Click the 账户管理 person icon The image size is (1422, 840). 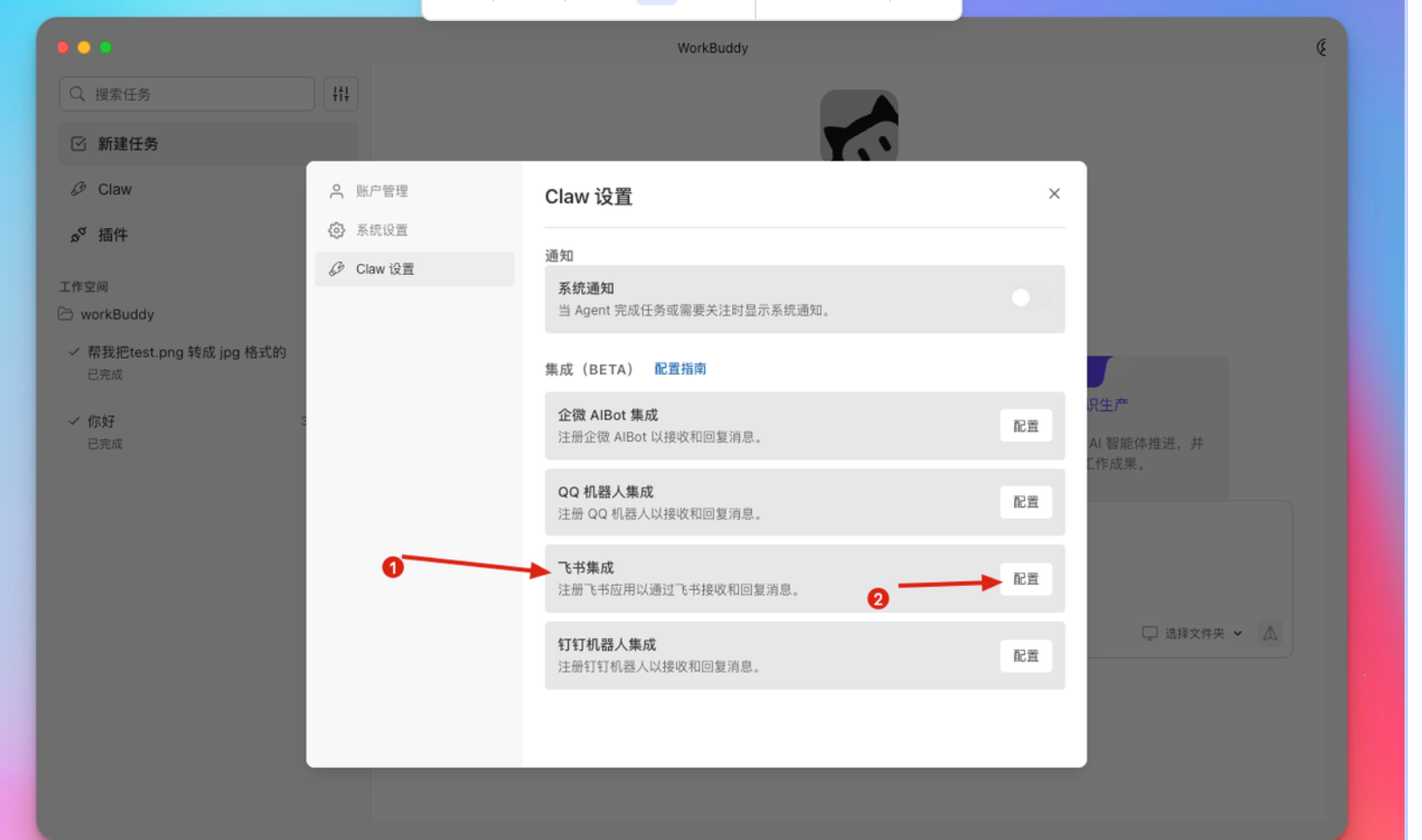pyautogui.click(x=336, y=191)
